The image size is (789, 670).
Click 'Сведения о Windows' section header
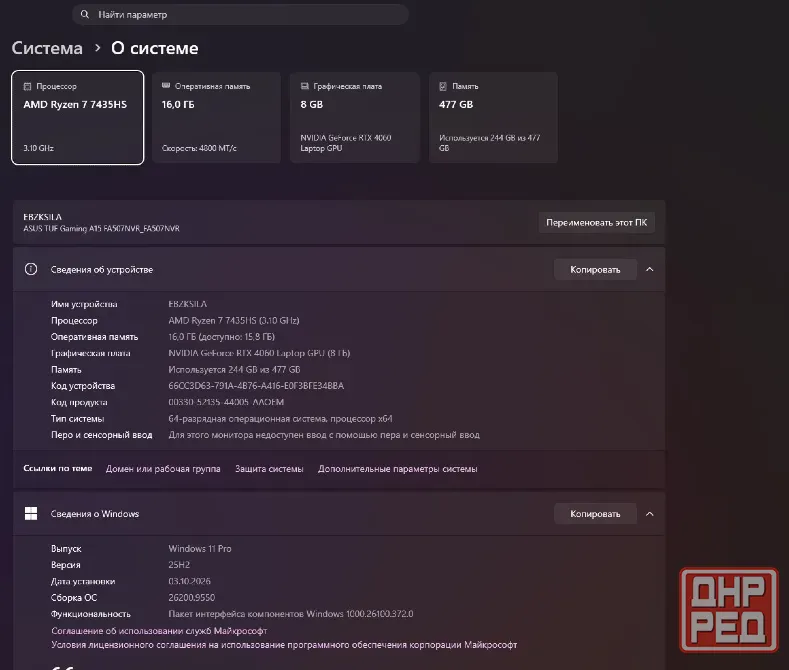pos(339,514)
